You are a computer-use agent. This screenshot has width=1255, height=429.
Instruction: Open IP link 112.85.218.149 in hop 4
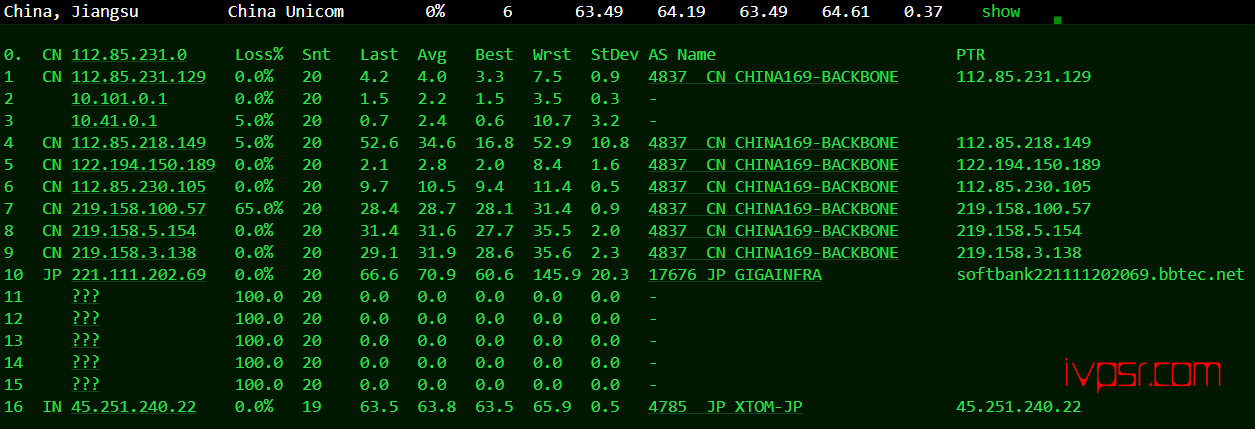click(139, 143)
